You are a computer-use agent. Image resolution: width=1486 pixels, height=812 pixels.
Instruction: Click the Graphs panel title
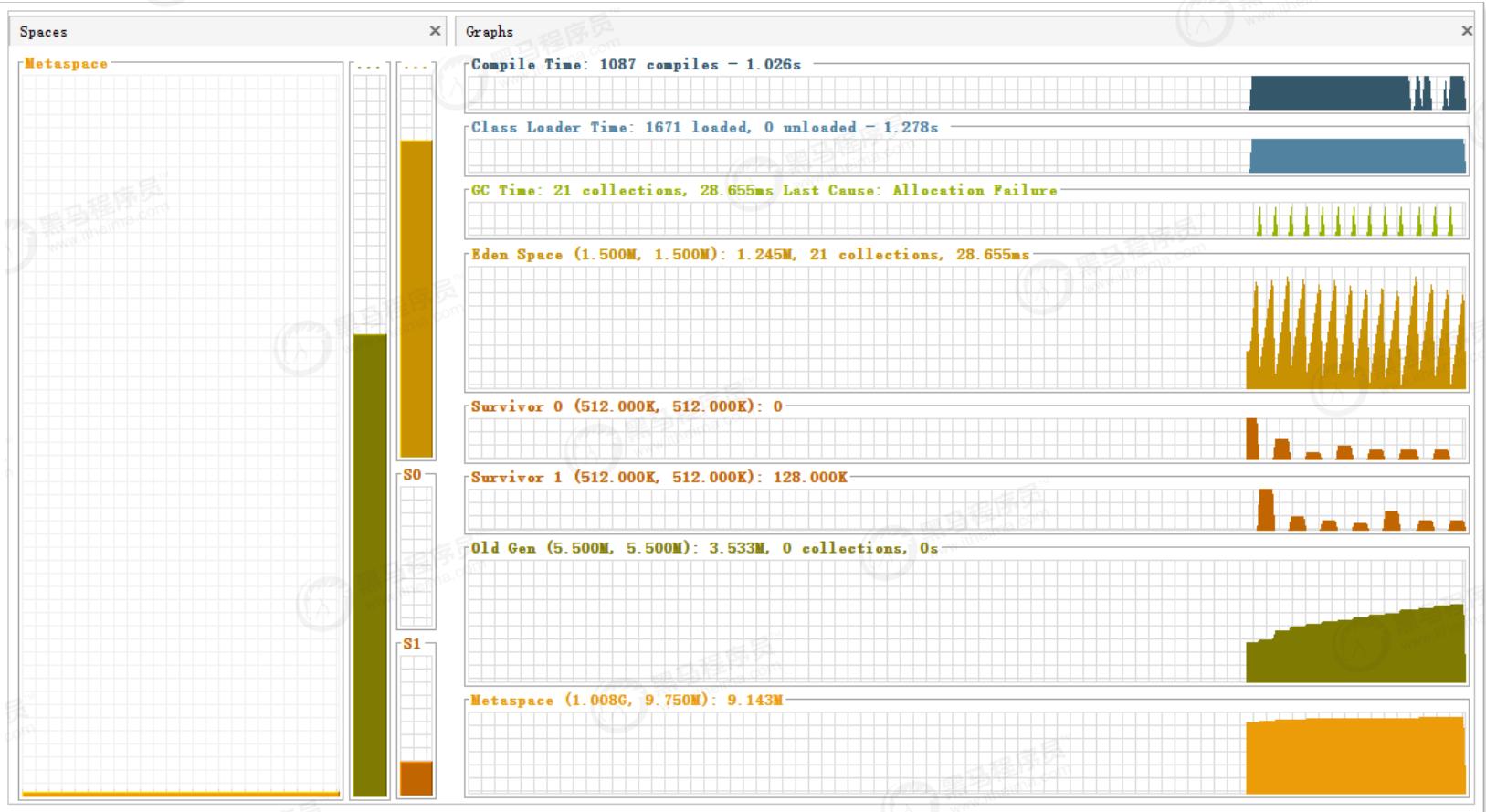pyautogui.click(x=490, y=32)
